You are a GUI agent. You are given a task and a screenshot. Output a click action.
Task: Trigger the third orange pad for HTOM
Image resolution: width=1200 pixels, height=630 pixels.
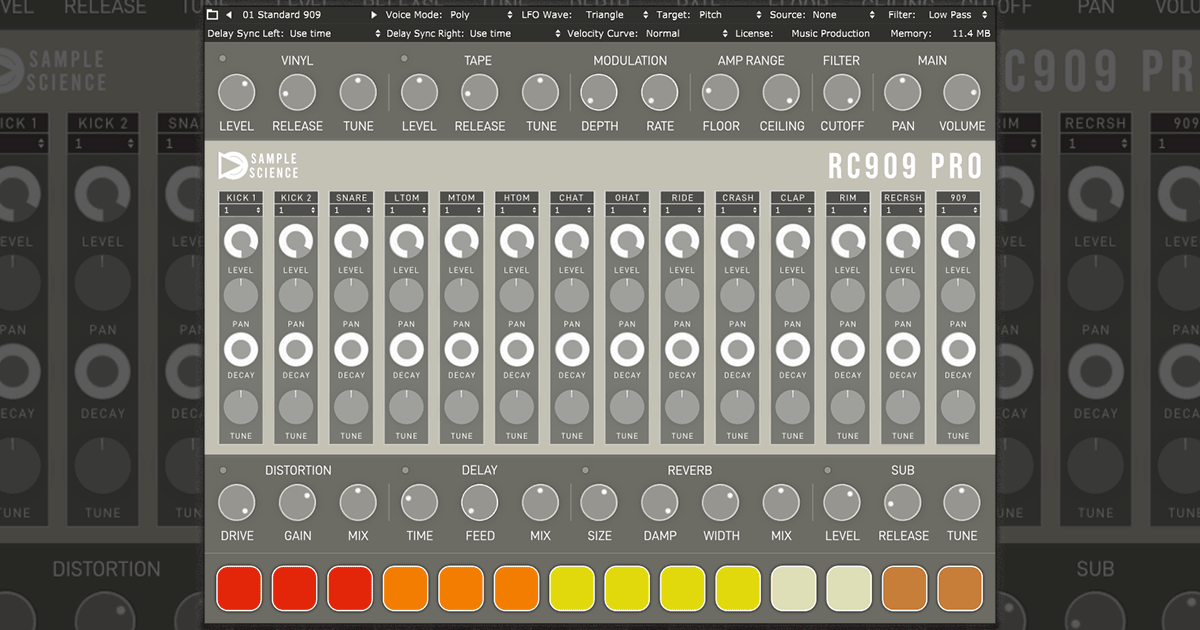pyautogui.click(x=516, y=588)
